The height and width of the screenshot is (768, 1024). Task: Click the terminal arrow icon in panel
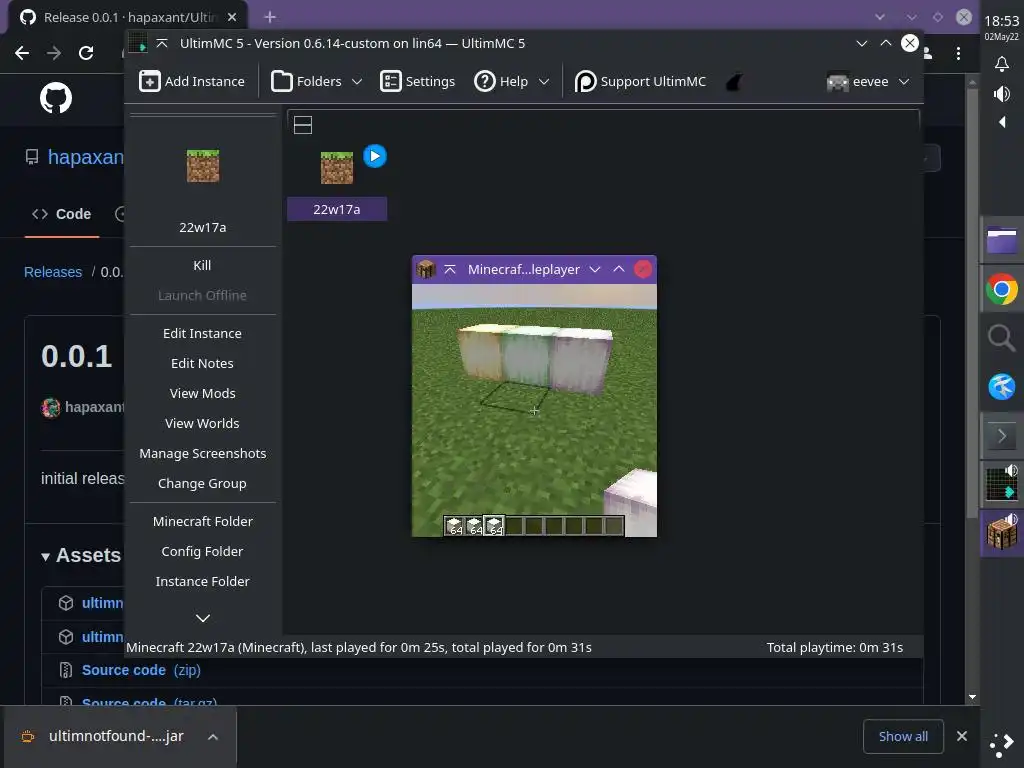[x=1001, y=436]
